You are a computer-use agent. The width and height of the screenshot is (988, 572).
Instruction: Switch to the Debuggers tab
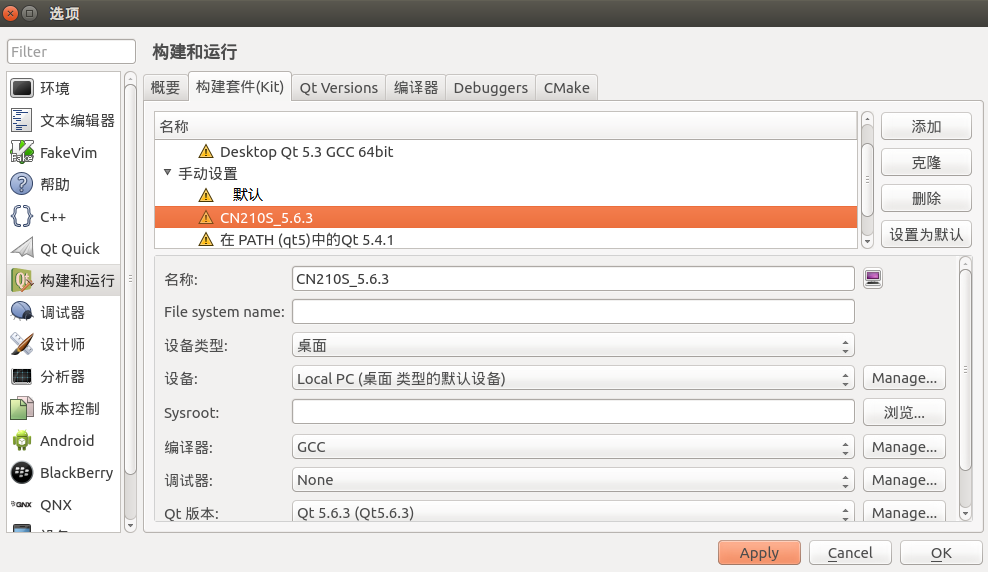coord(490,88)
